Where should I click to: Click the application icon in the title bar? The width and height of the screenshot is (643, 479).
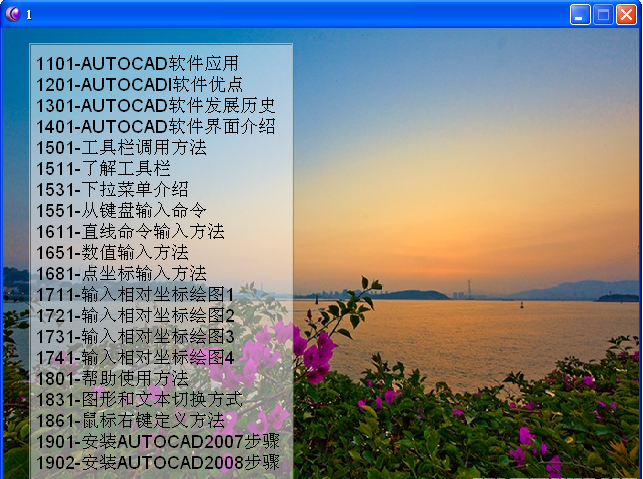pos(12,14)
